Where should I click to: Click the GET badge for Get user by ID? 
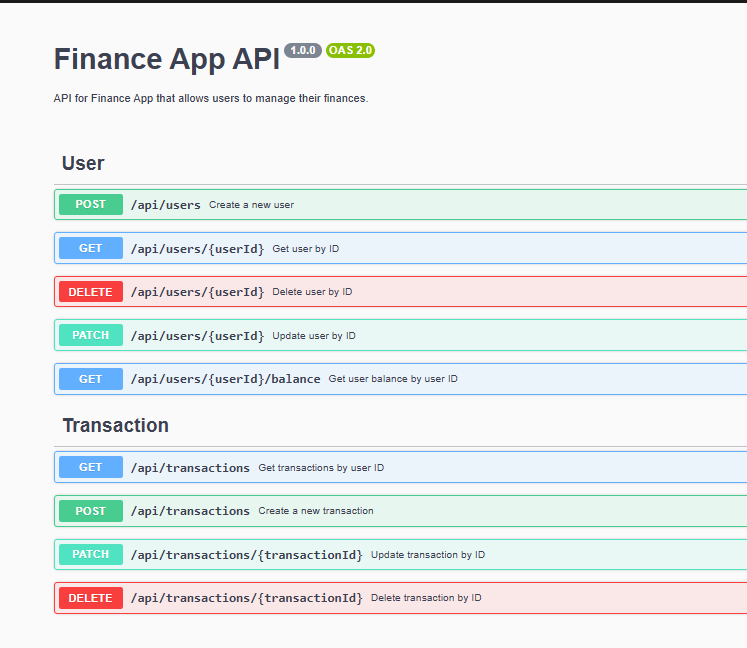coord(91,248)
